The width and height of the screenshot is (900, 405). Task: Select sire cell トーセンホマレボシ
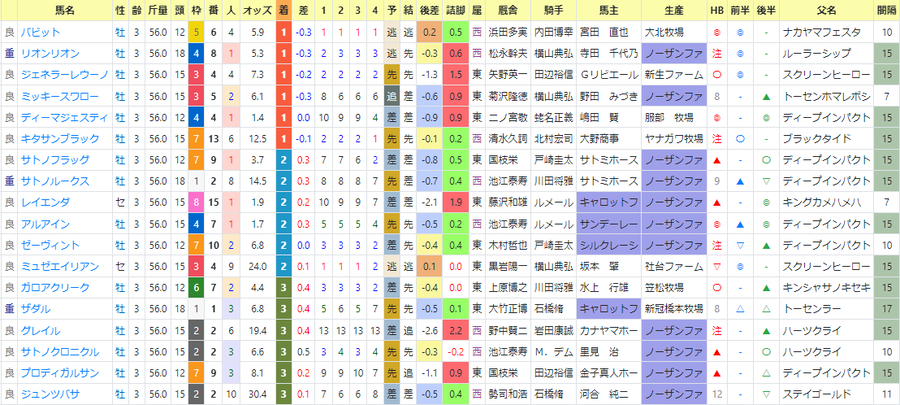tap(826, 96)
